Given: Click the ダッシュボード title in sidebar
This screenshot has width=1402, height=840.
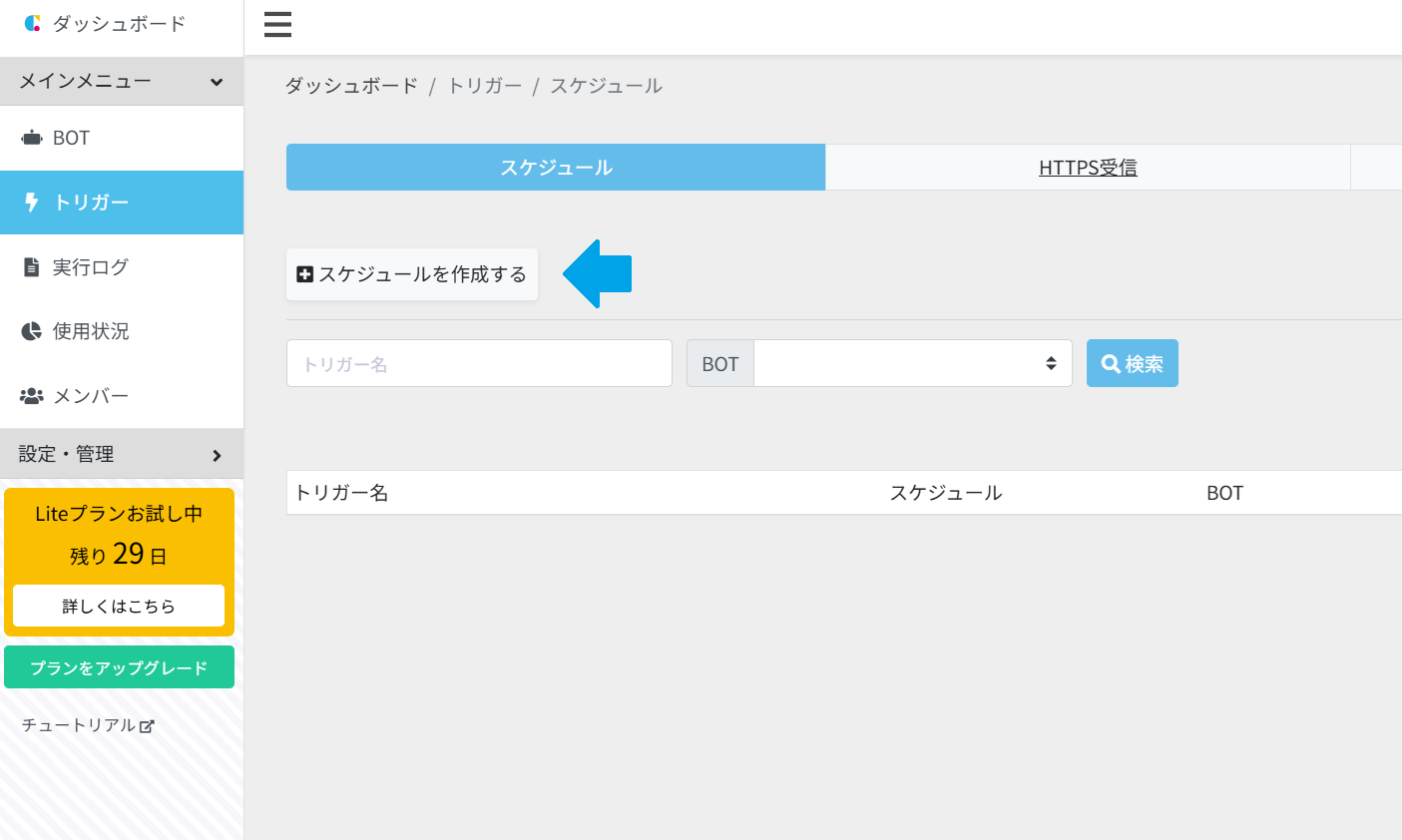Looking at the screenshot, I should tap(119, 24).
